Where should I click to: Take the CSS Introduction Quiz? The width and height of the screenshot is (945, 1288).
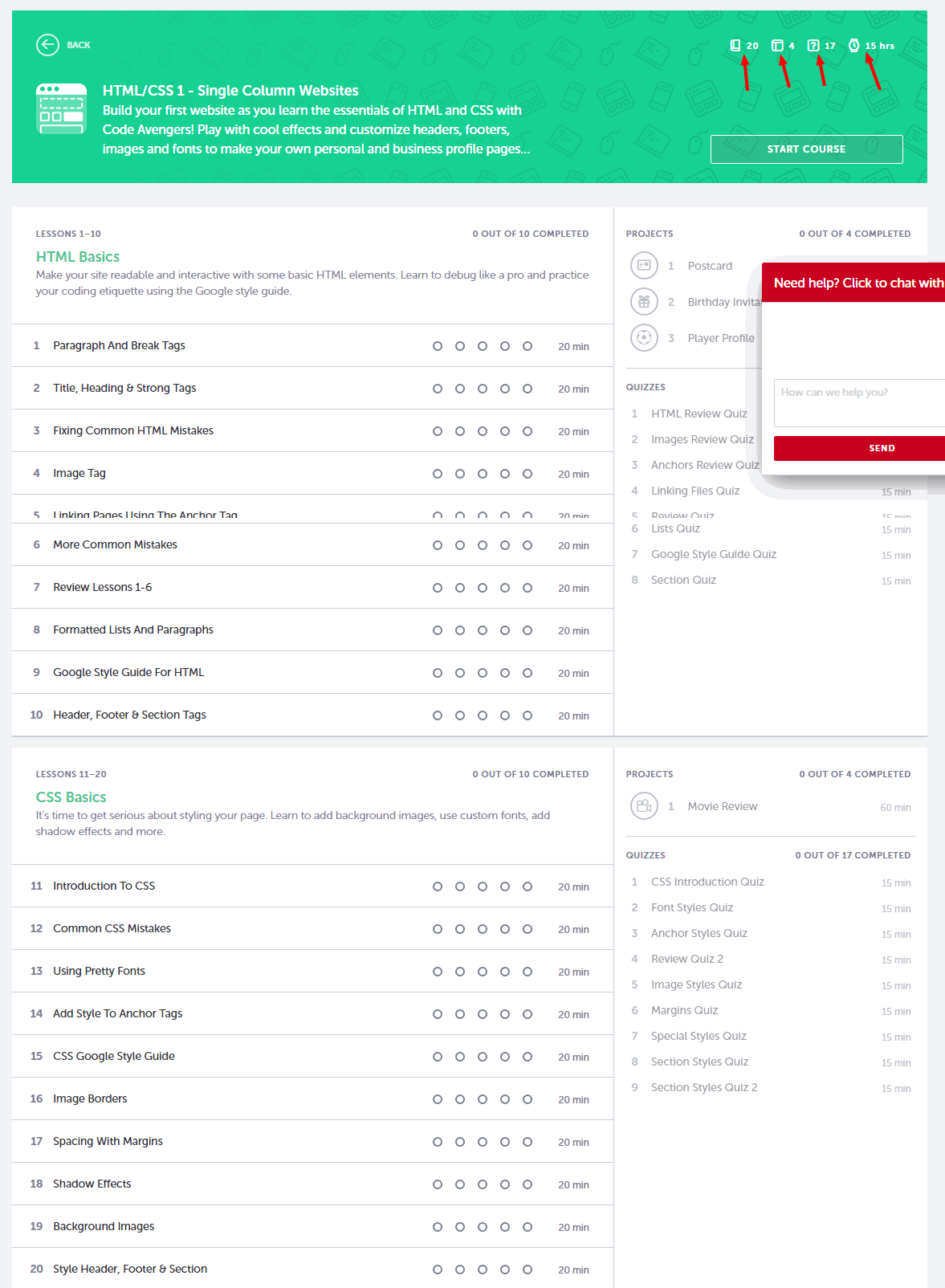point(707,882)
